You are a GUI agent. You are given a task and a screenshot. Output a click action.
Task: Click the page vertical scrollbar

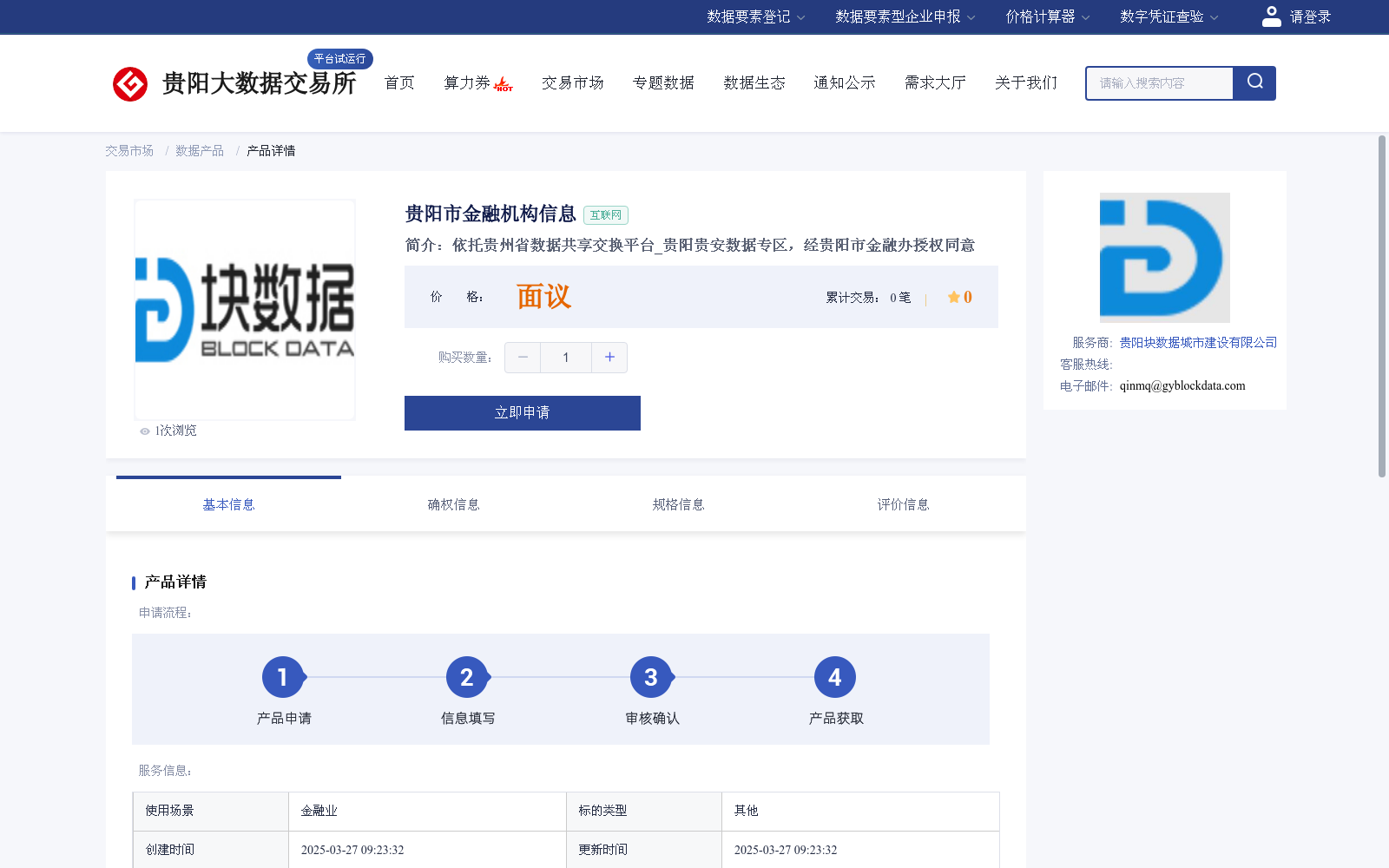click(1382, 306)
